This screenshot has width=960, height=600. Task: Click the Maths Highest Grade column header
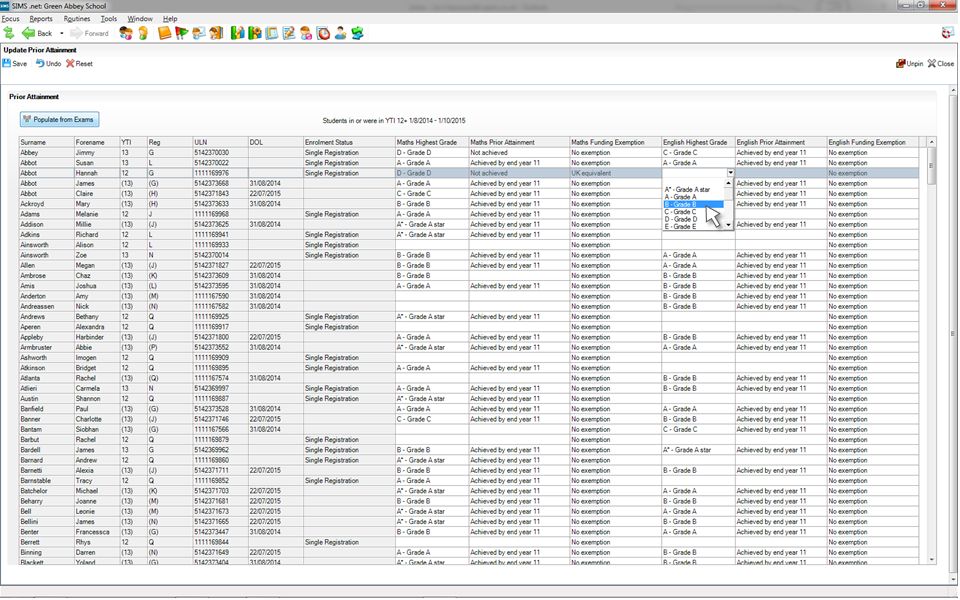point(432,142)
